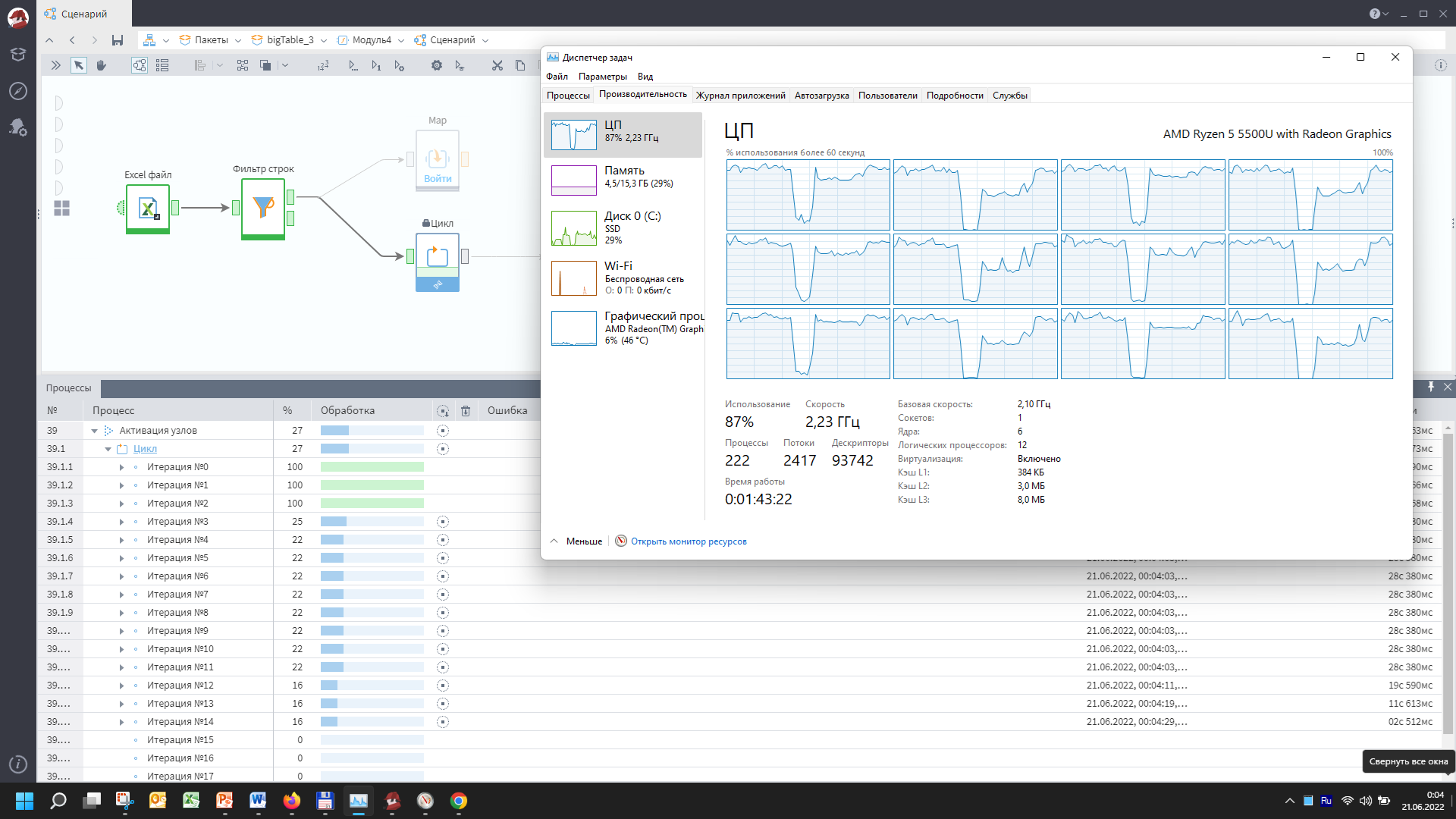The height and width of the screenshot is (819, 1456).
Task: Open the Модуль4 breadcrumb dropdown
Action: [x=401, y=40]
